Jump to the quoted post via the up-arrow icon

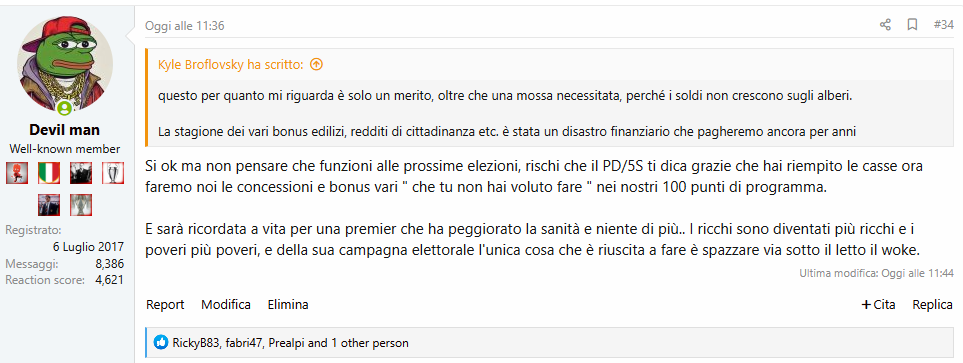[x=316, y=64]
